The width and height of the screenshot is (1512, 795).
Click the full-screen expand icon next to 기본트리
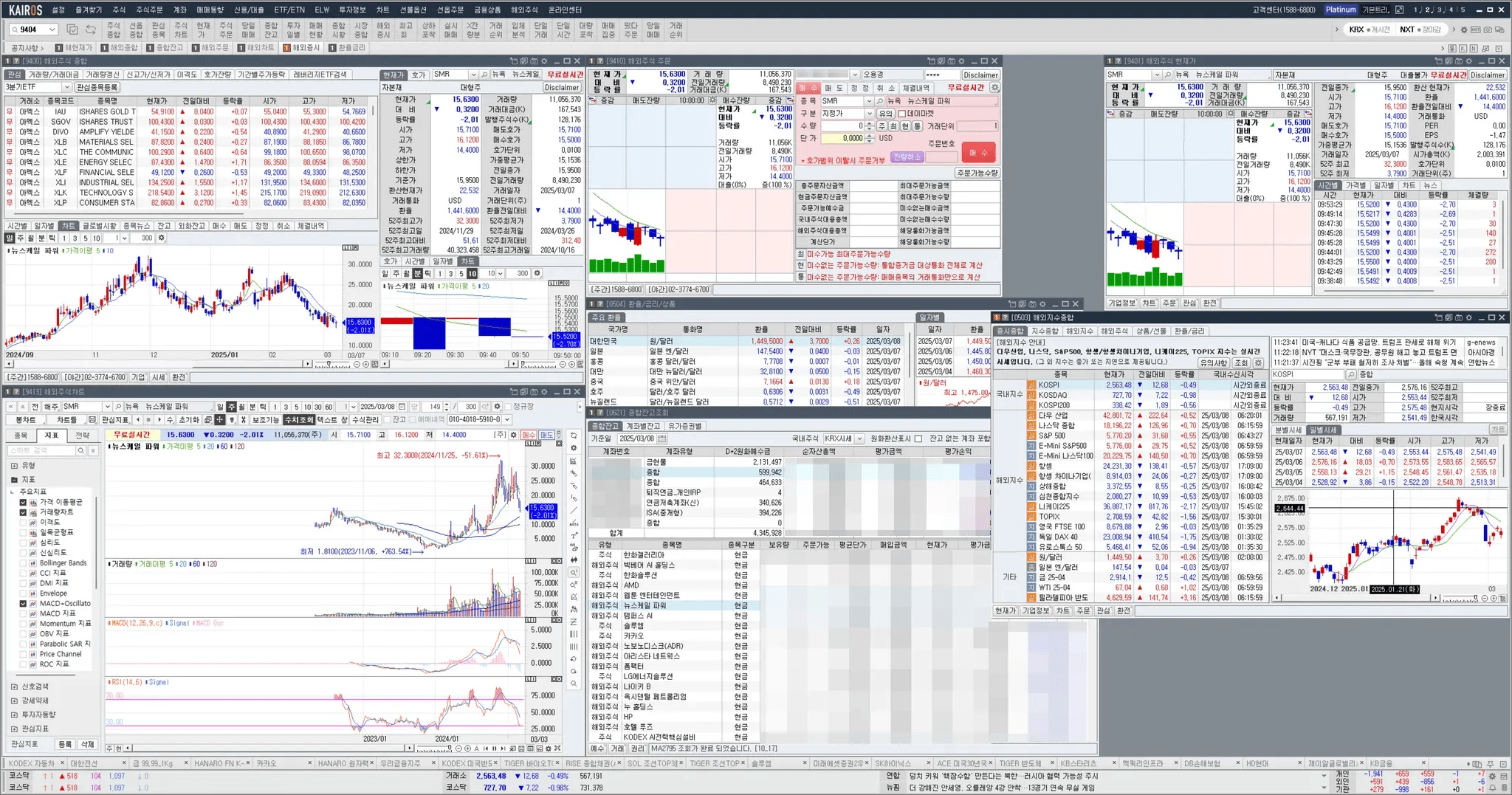pyautogui.click(x=1398, y=10)
